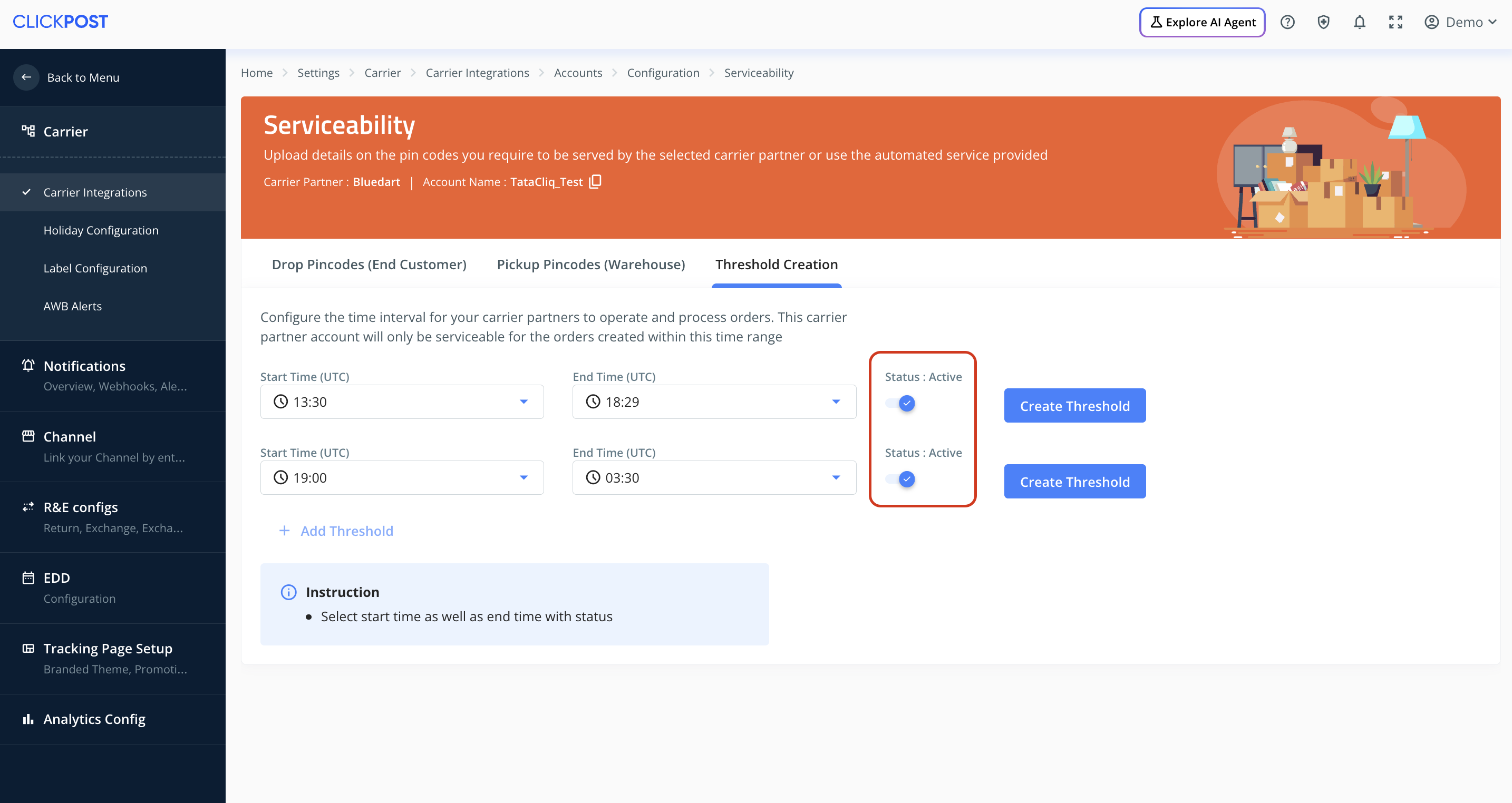Toggle fullscreen mode icon
The width and height of the screenshot is (1512, 803).
pos(1395,22)
